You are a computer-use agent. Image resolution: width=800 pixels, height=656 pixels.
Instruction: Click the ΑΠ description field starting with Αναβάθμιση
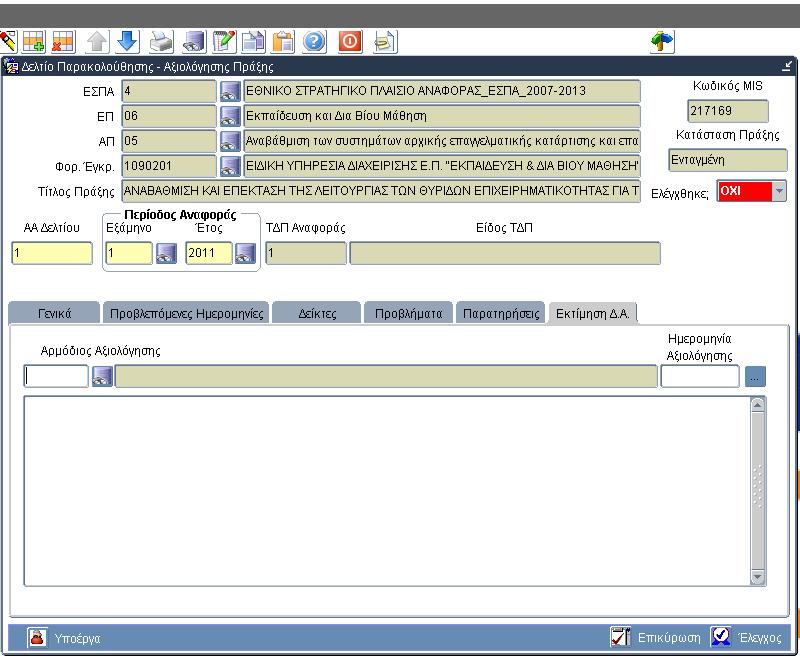(442, 141)
